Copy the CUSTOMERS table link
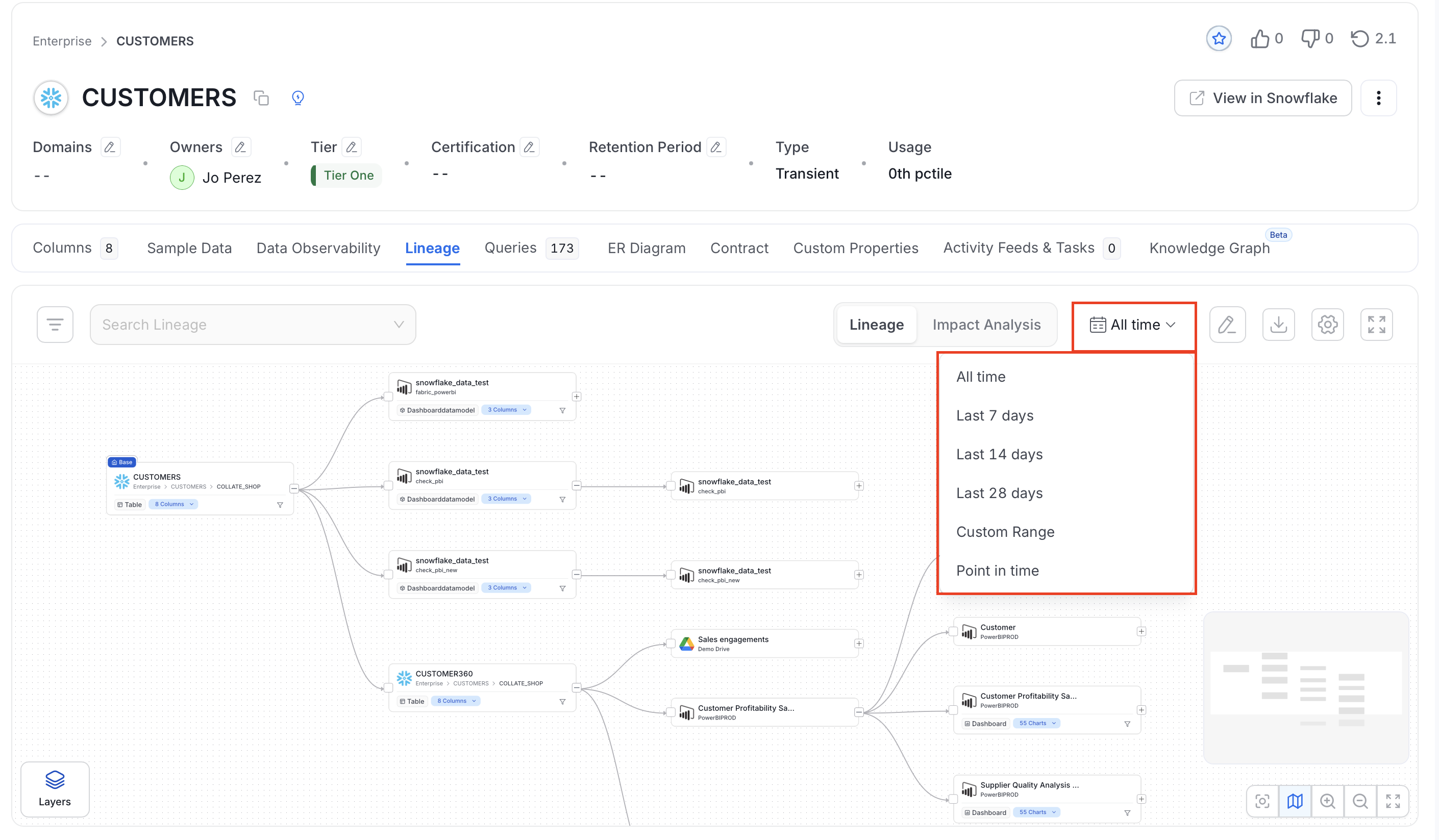Image resolution: width=1439 pixels, height=840 pixels. tap(261, 98)
